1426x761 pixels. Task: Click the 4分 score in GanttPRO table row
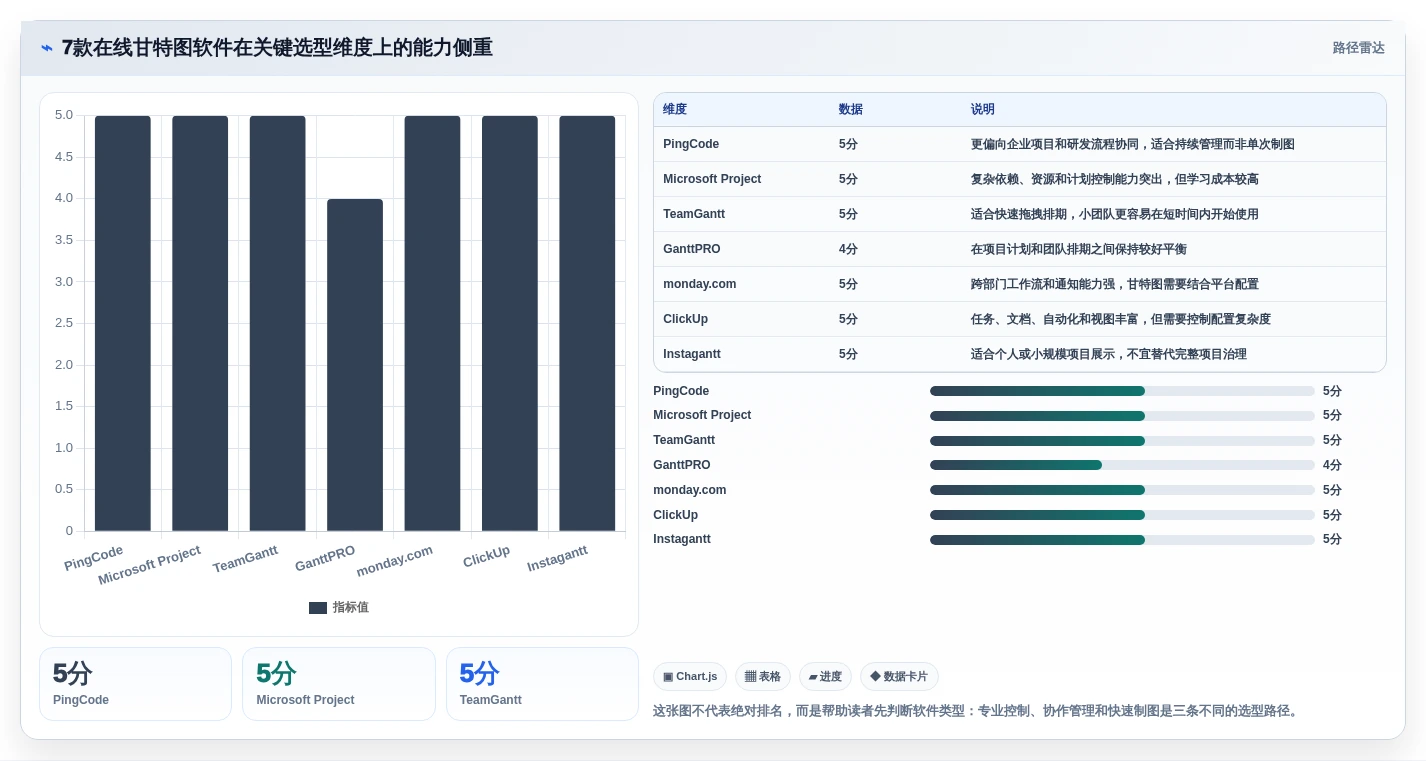point(848,249)
